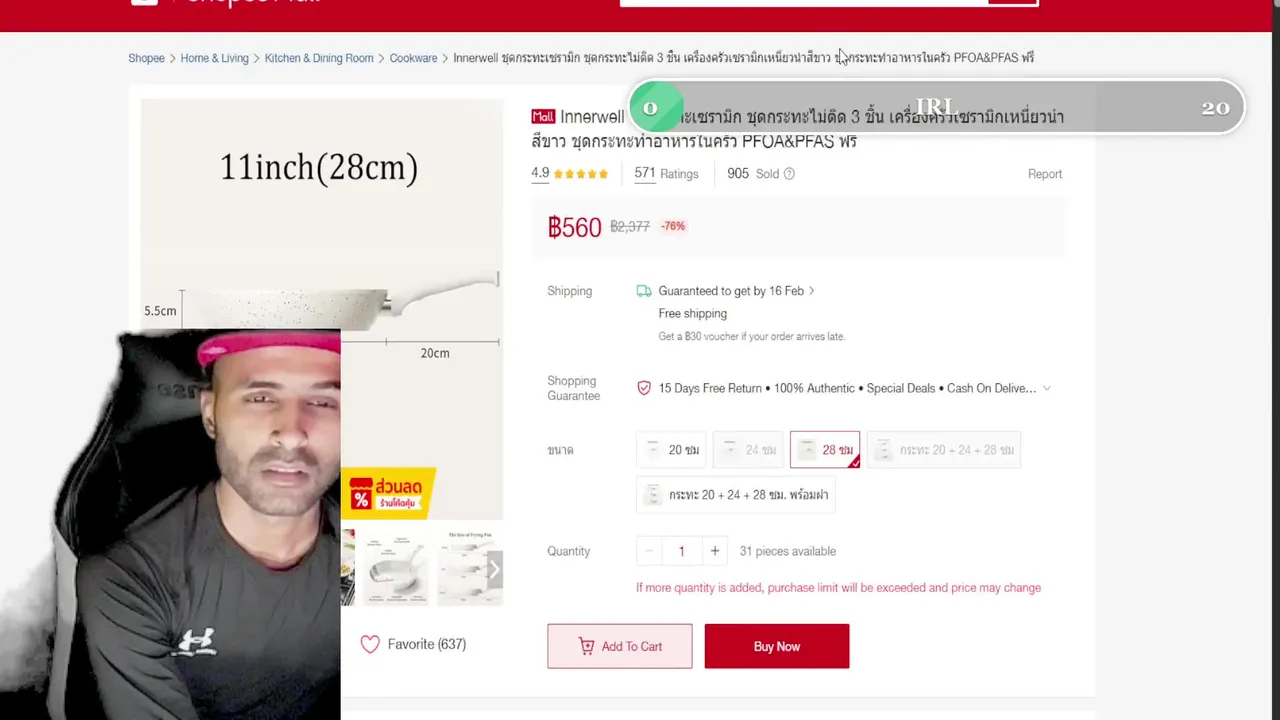1280x720 pixels.
Task: Click the quantity input field
Action: pyautogui.click(x=682, y=551)
